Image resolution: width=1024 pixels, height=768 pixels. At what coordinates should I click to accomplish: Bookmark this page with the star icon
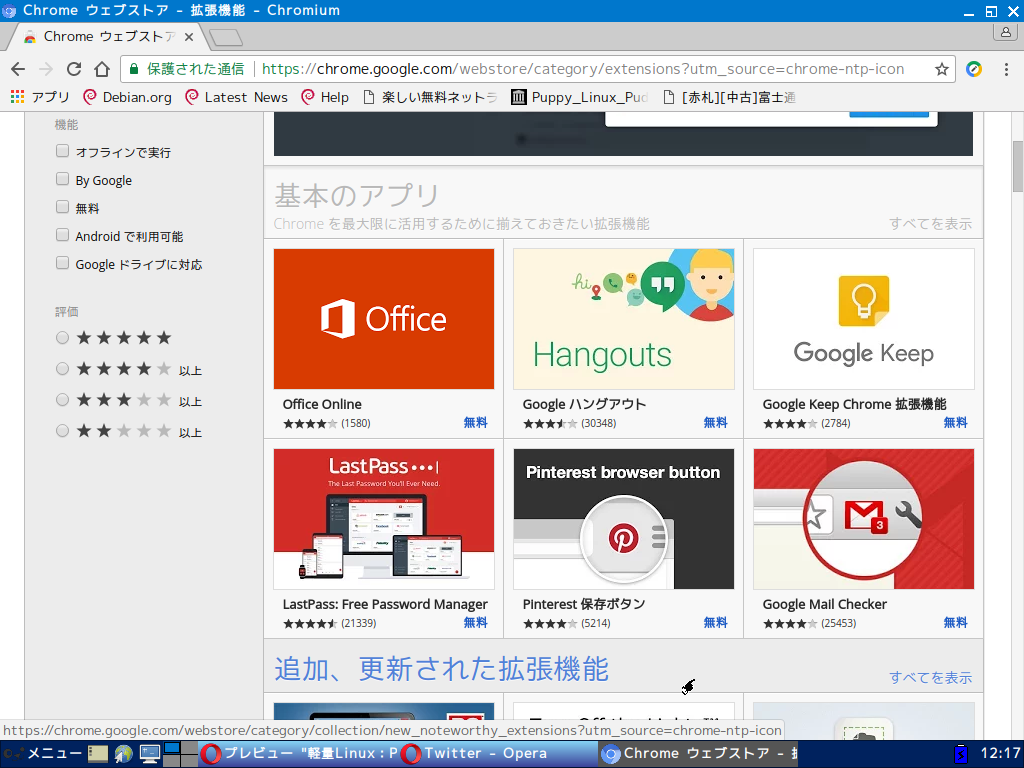pos(941,69)
